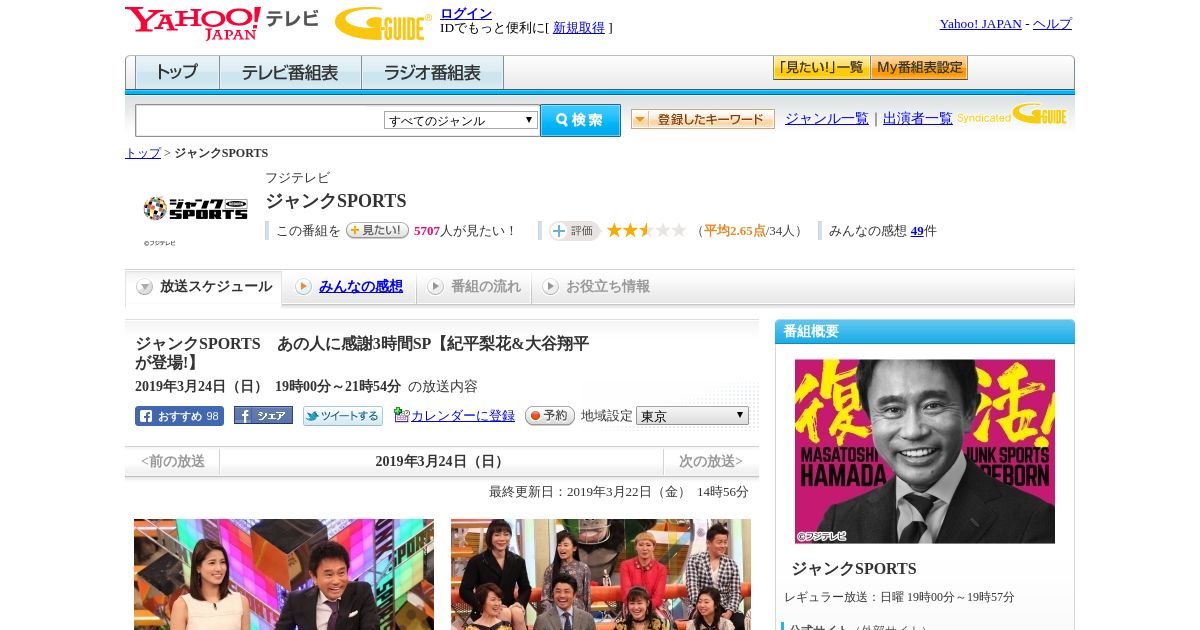Screen dimensions: 1200x630
Task: Open the 「見たい!」一覧 button
Action: point(821,68)
